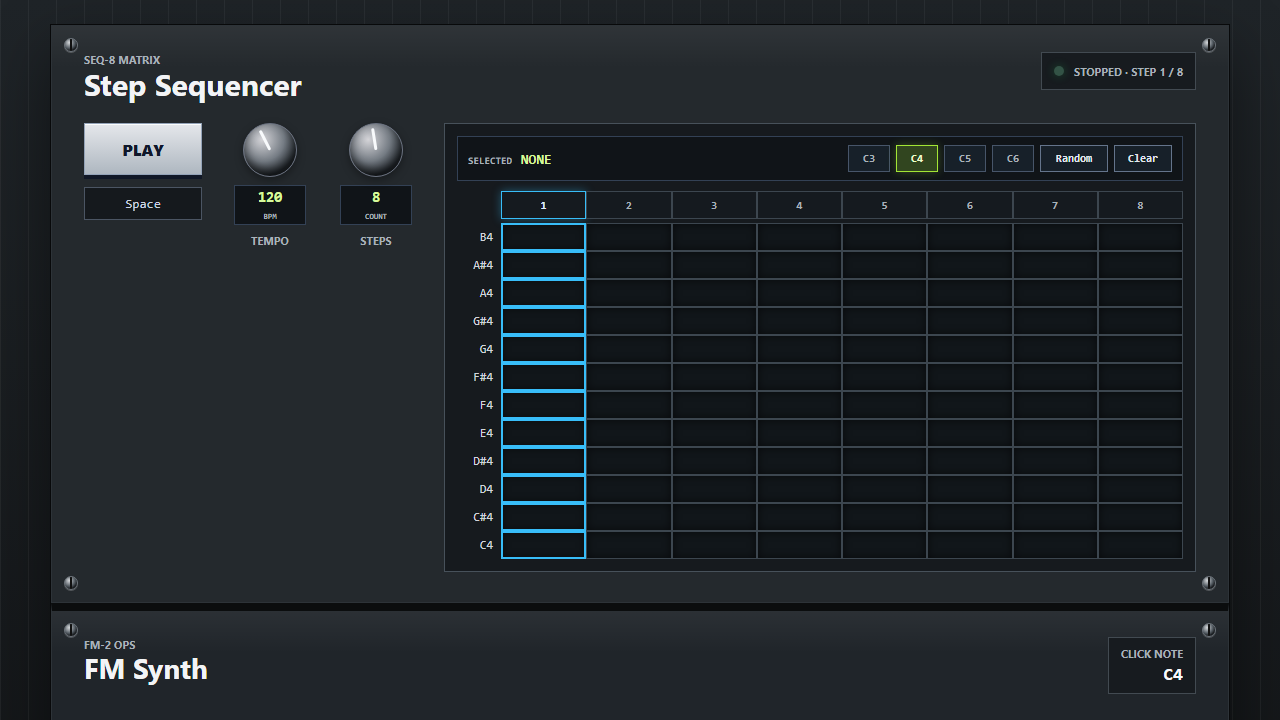Toggle the E4 cell in step 8

pos(1140,433)
